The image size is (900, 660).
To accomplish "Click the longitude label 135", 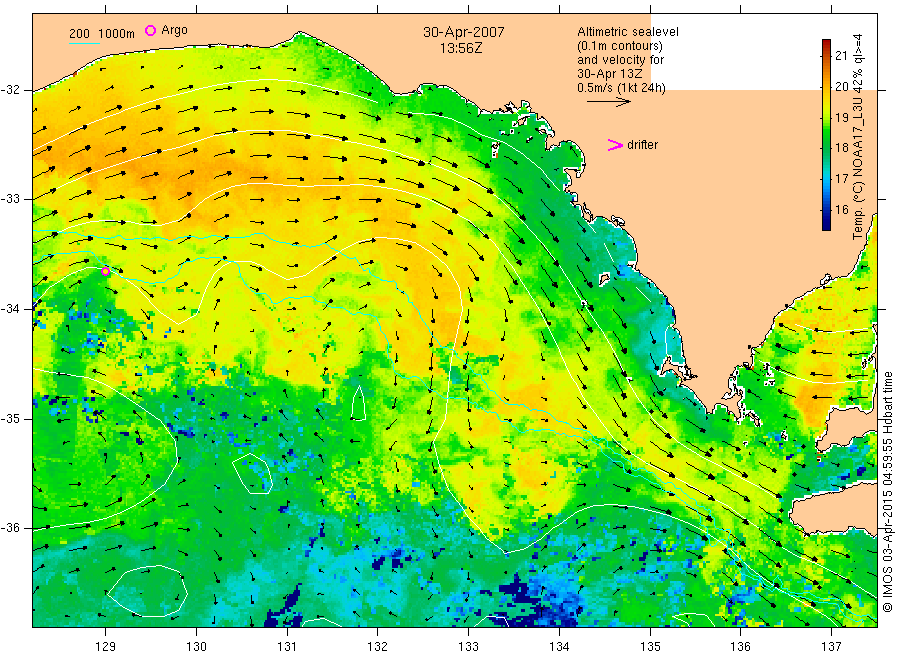I will click(x=650, y=647).
